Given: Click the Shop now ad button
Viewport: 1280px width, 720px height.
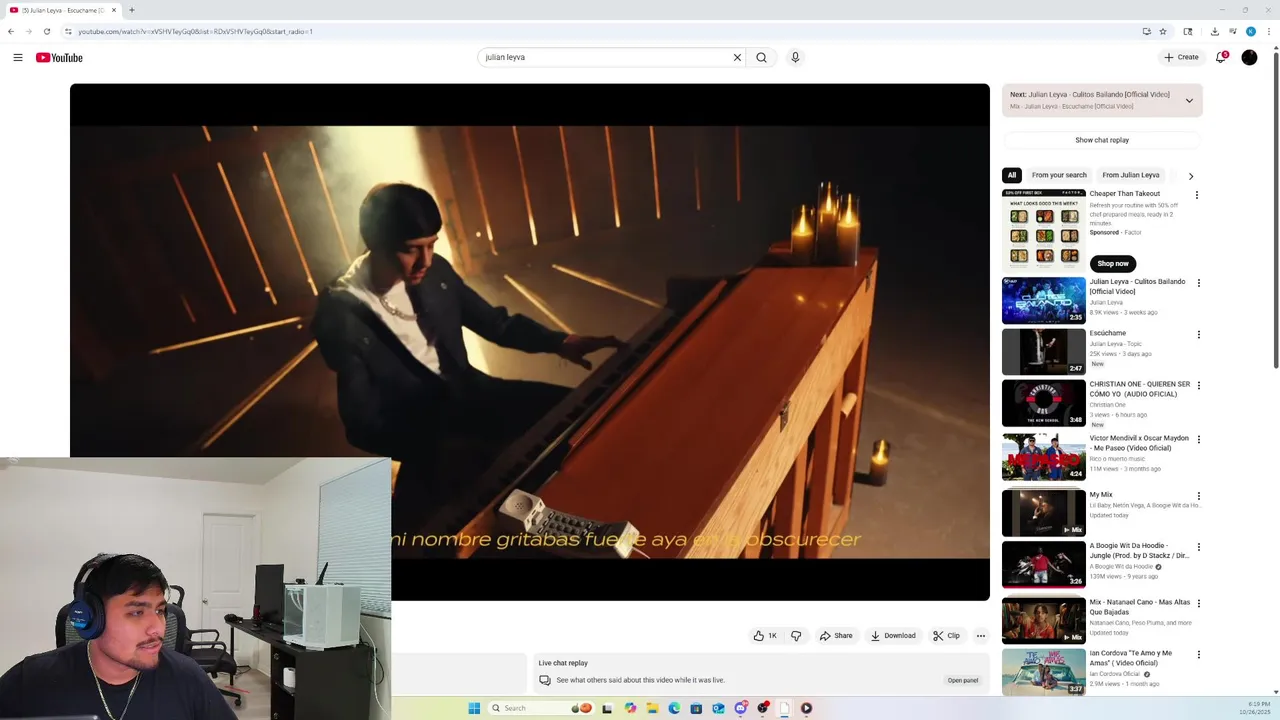Looking at the screenshot, I should click(x=1113, y=263).
